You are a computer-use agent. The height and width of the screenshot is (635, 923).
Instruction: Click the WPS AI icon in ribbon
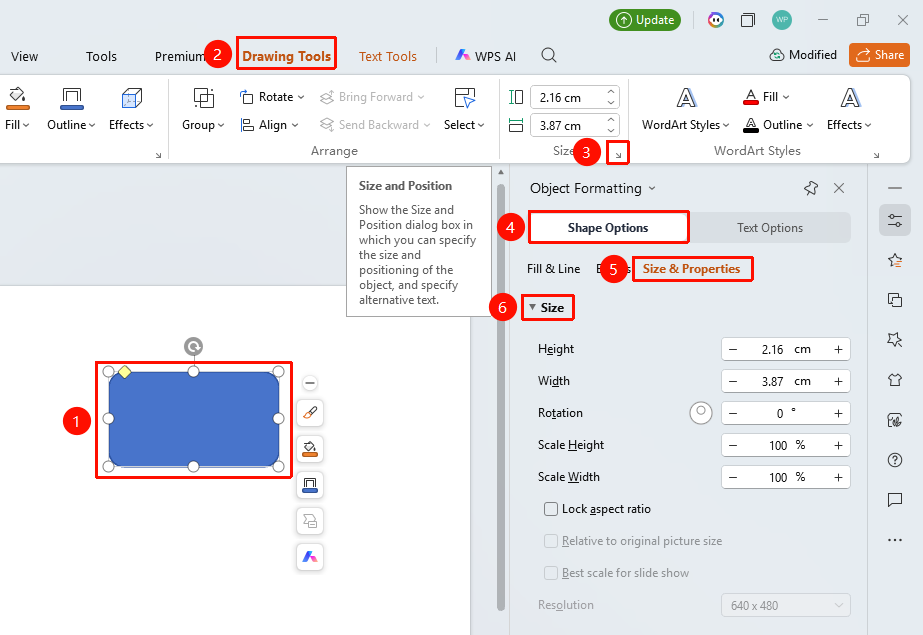462,55
